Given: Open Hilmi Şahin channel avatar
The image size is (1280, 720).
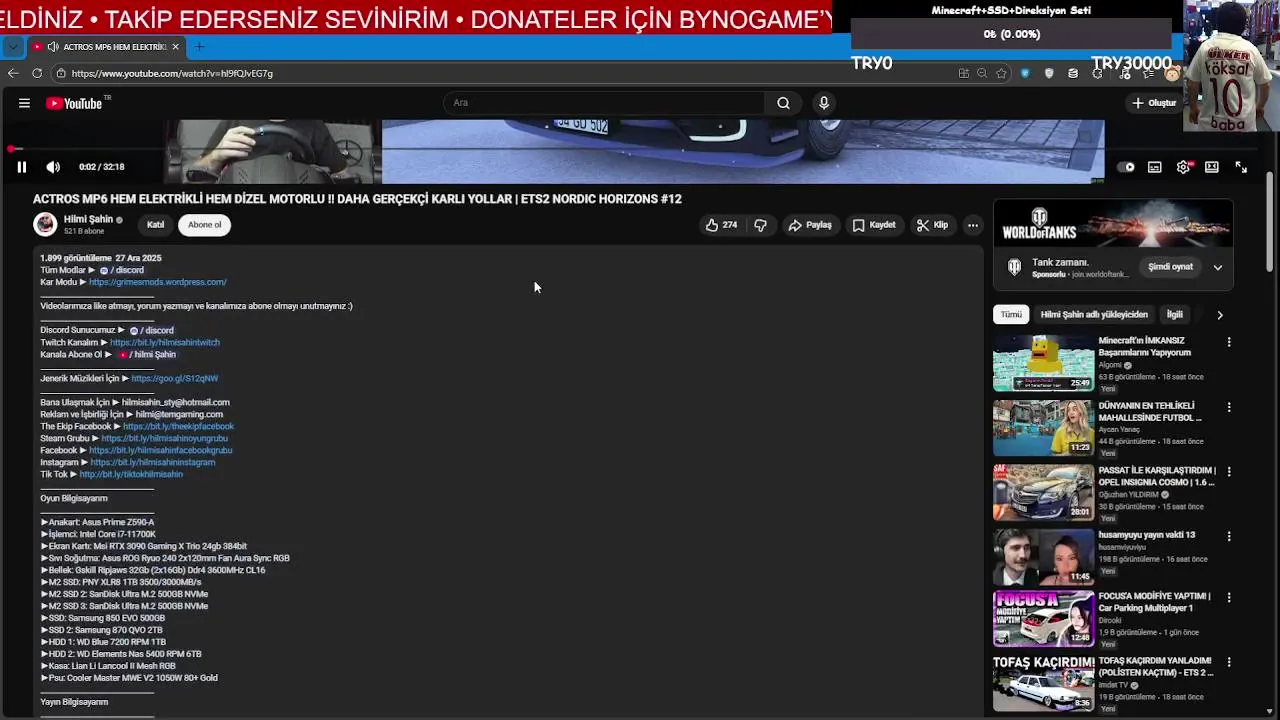Looking at the screenshot, I should coord(45,224).
